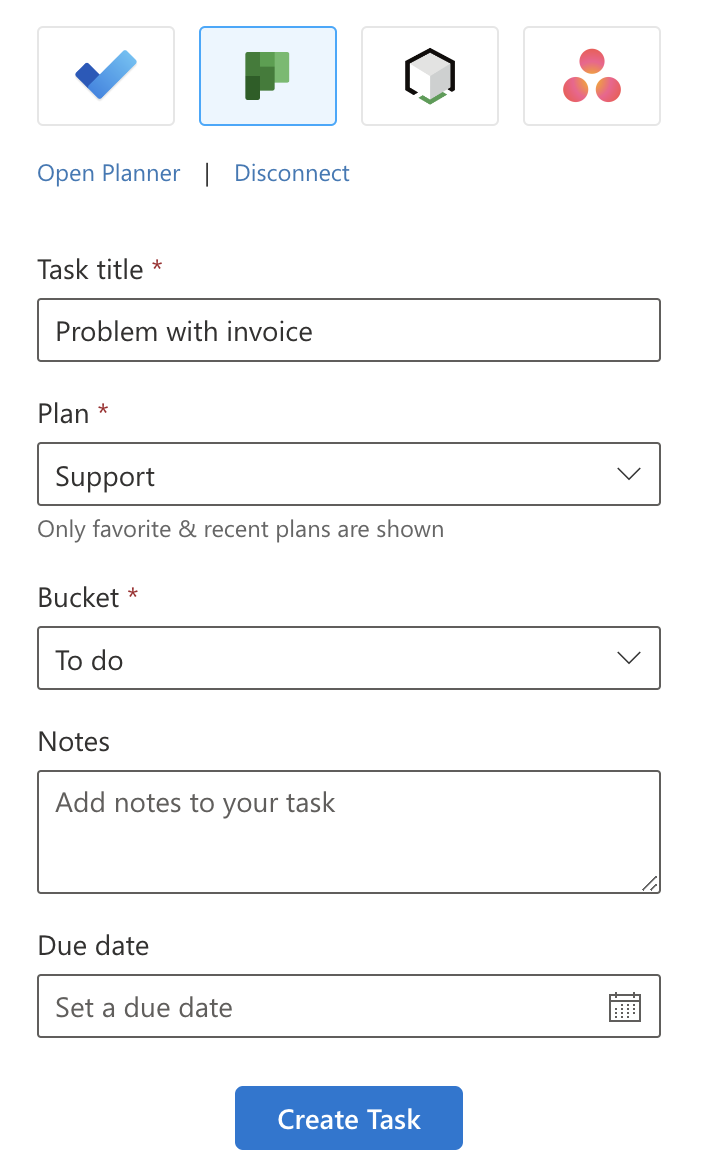Click the Notes field label
The width and height of the screenshot is (704, 1172).
pos(74,741)
